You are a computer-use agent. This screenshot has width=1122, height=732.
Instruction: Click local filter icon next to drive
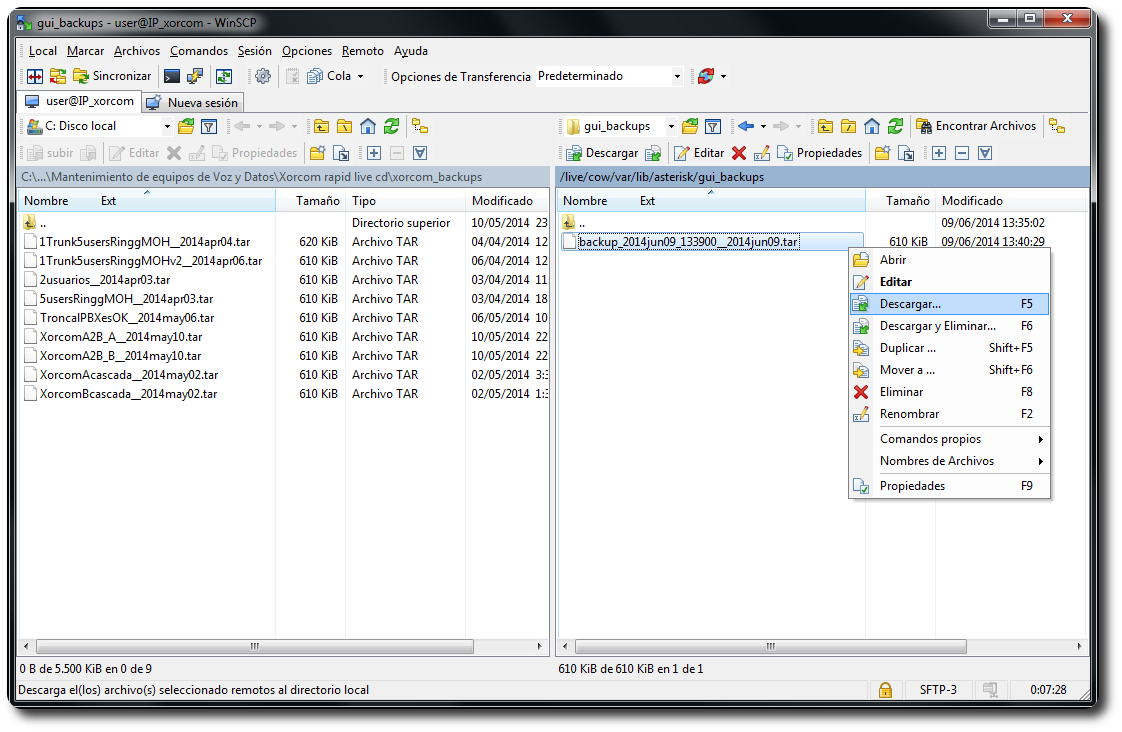point(209,127)
